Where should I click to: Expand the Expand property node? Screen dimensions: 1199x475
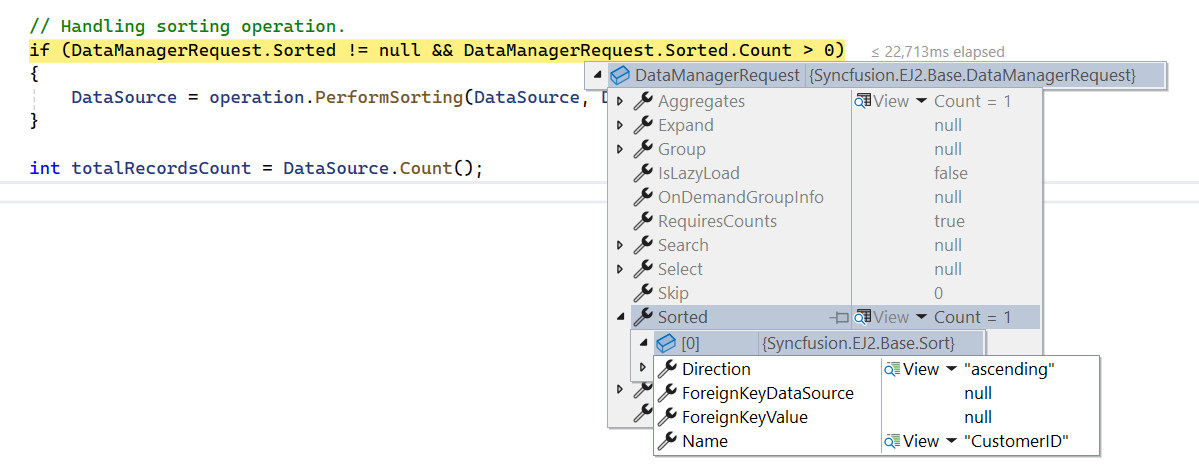(620, 125)
